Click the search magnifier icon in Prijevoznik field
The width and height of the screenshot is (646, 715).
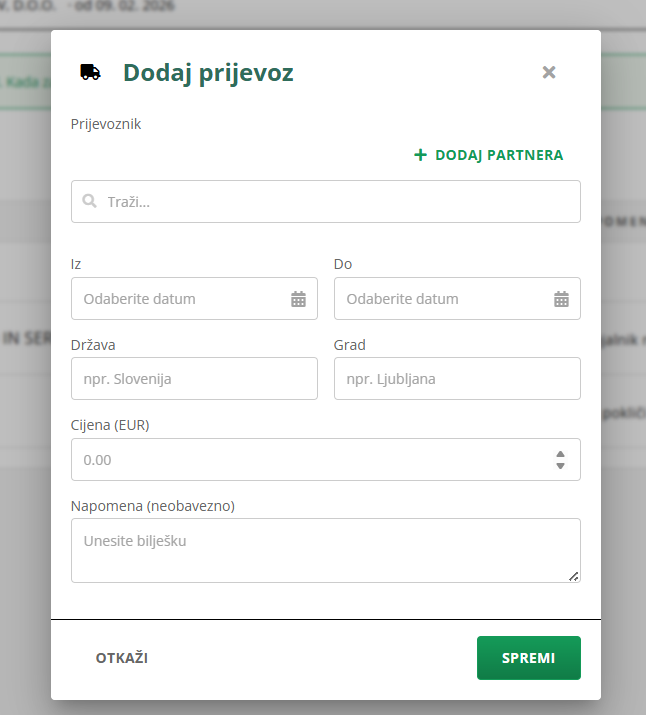(x=89, y=201)
